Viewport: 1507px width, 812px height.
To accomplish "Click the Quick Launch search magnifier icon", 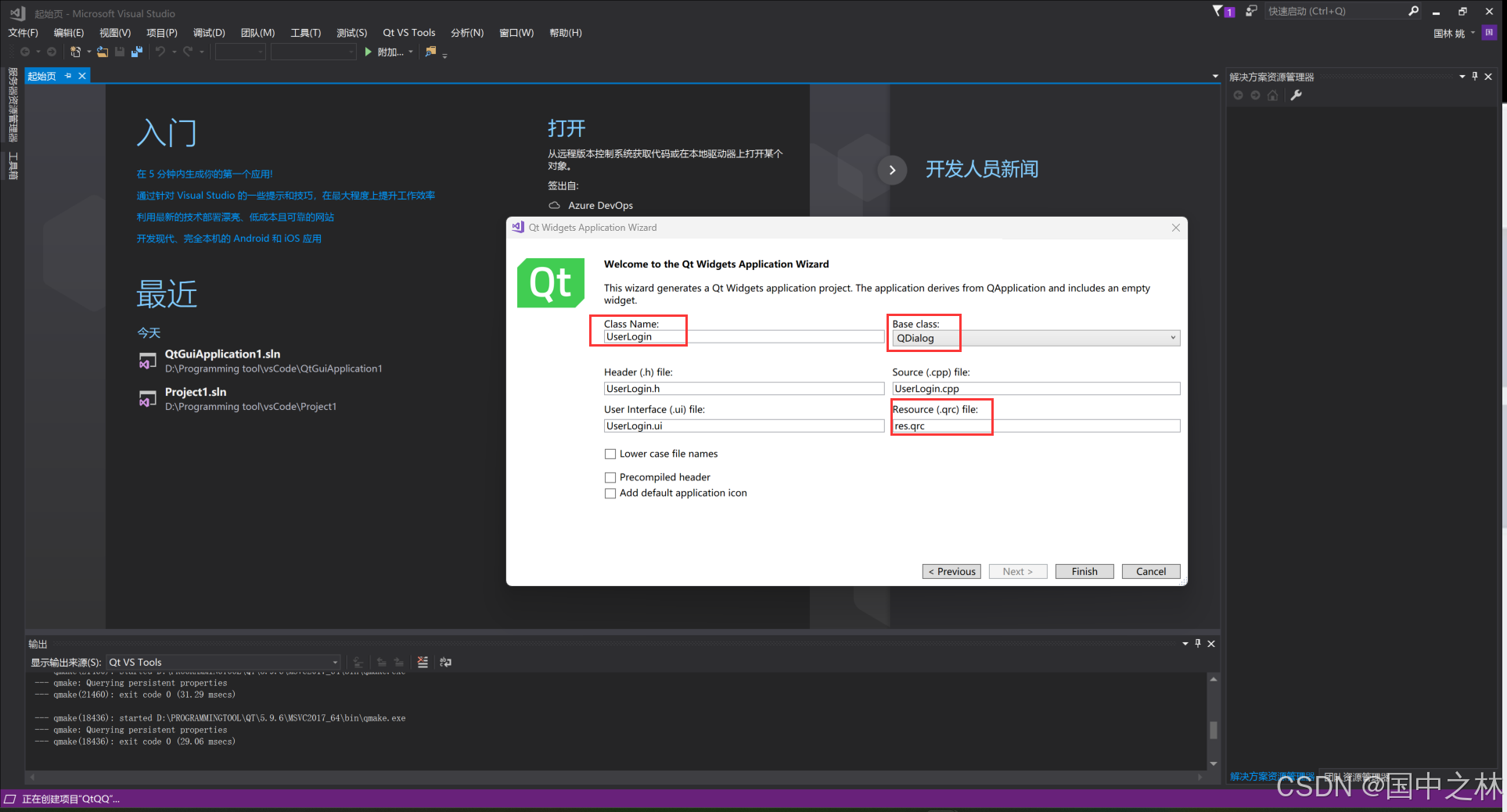I will pos(1413,11).
